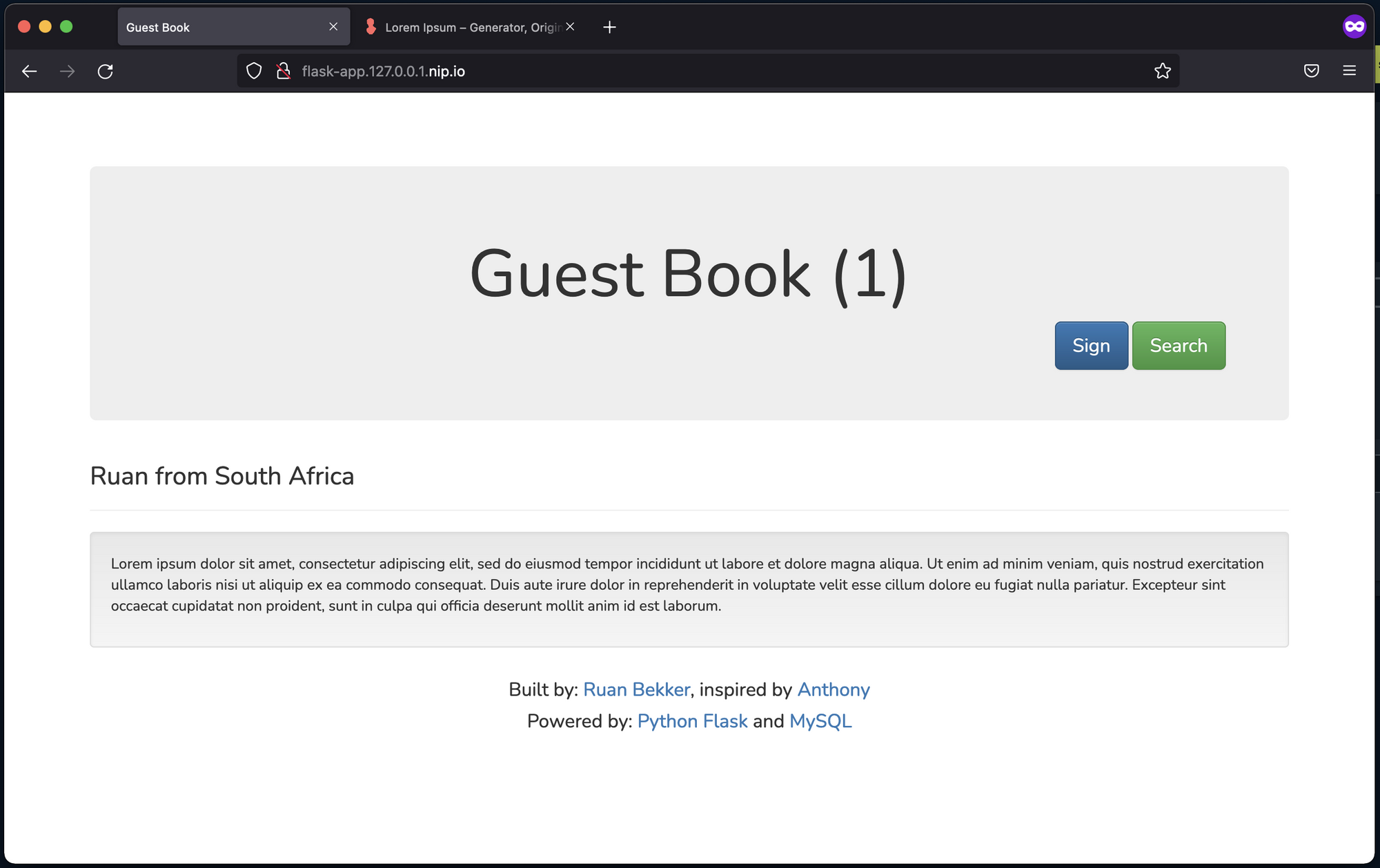The width and height of the screenshot is (1380, 868).
Task: Click the private browsing mask icon
Action: (x=1354, y=27)
